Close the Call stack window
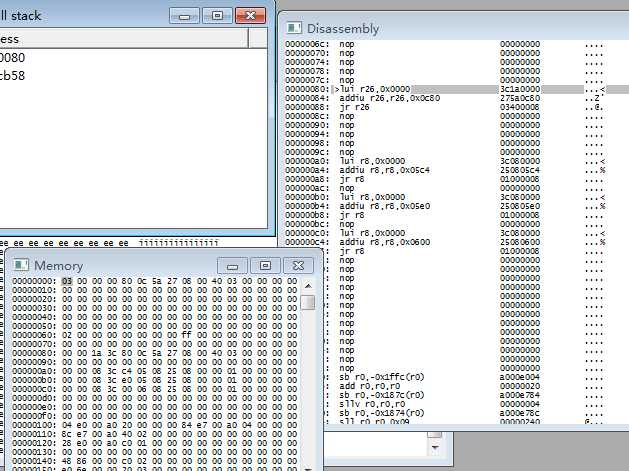 coord(250,16)
